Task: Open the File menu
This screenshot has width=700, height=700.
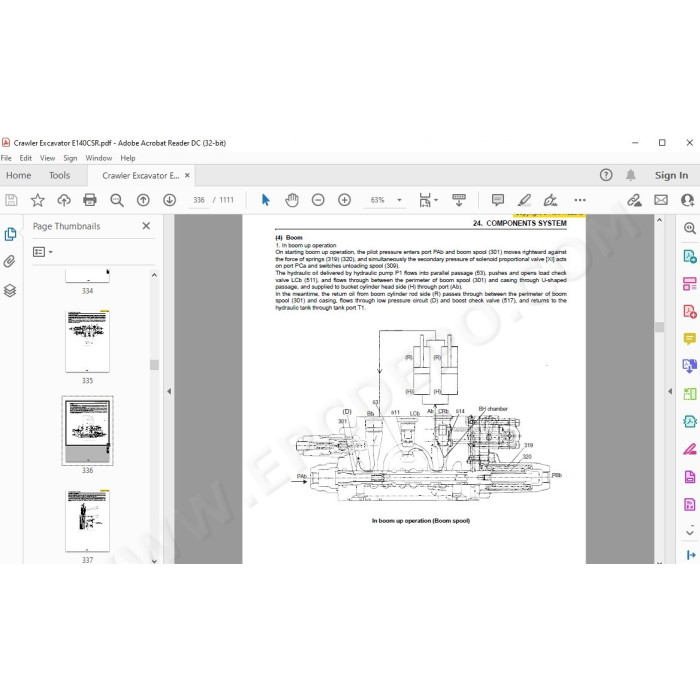Action: coord(6,158)
